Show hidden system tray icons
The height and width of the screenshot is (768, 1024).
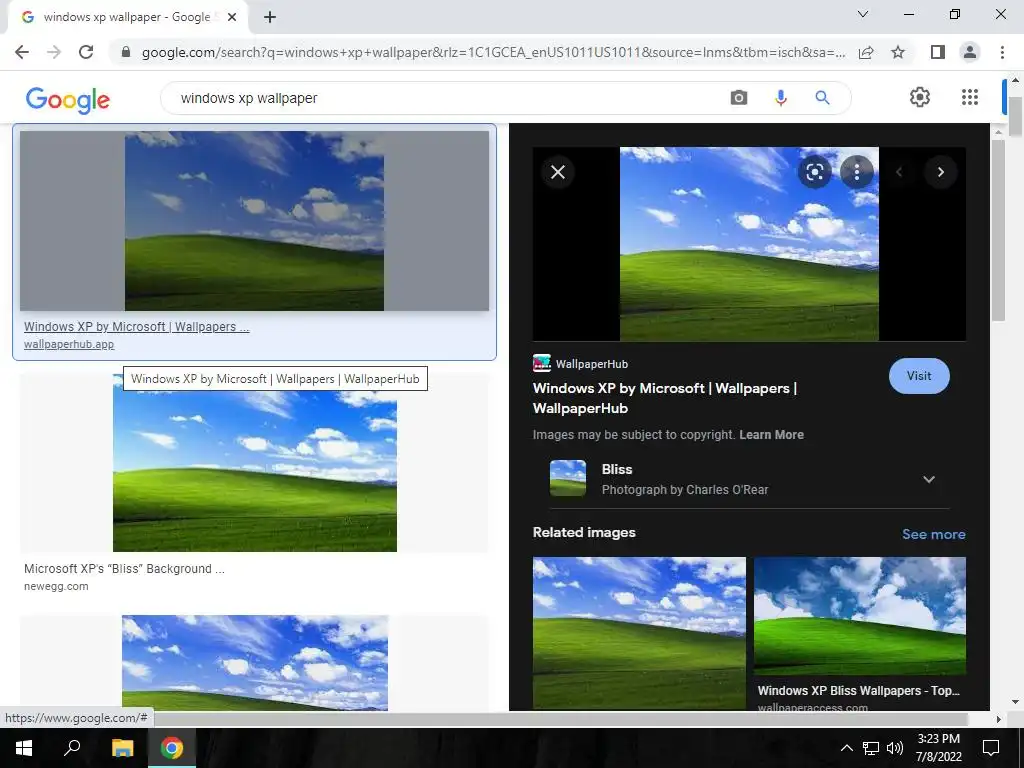point(846,748)
